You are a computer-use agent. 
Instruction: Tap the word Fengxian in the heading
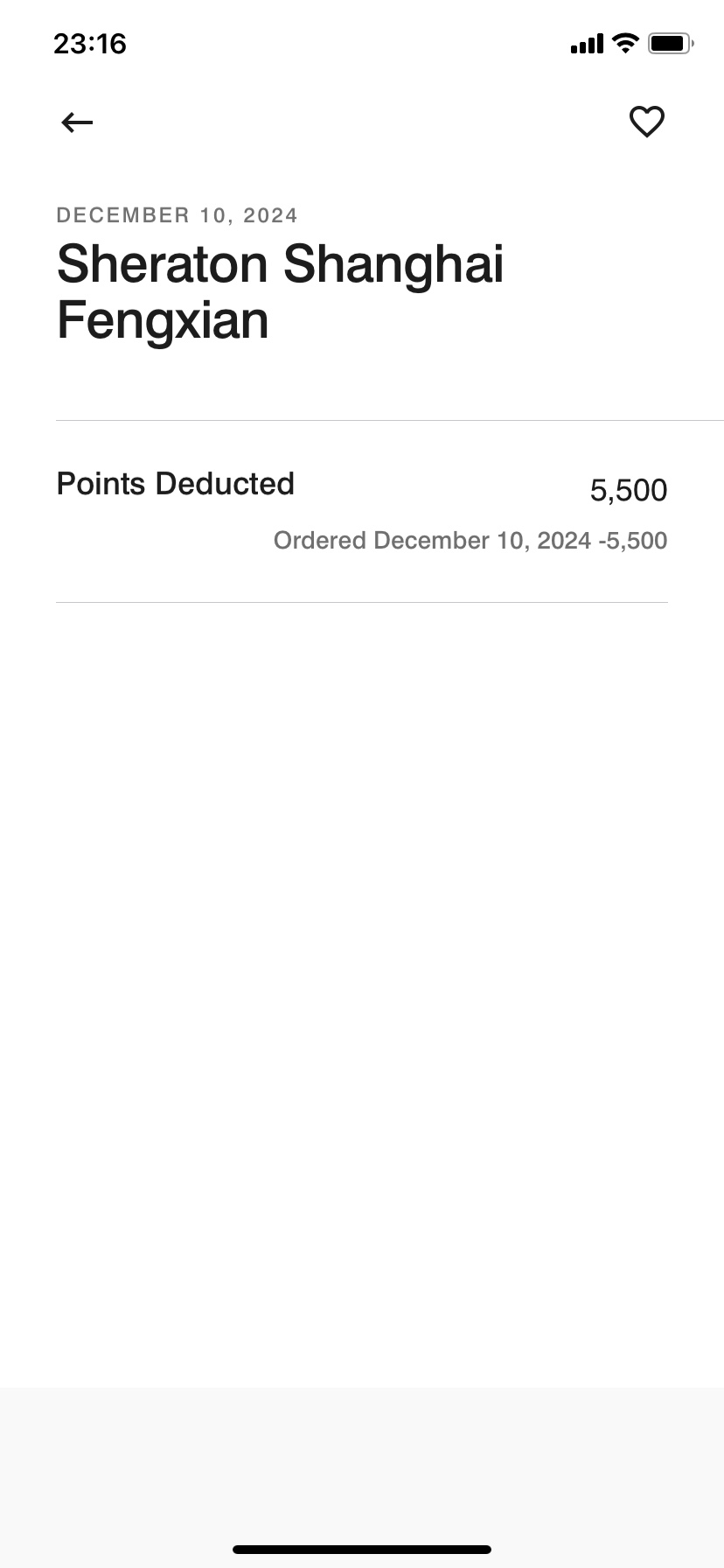163,320
